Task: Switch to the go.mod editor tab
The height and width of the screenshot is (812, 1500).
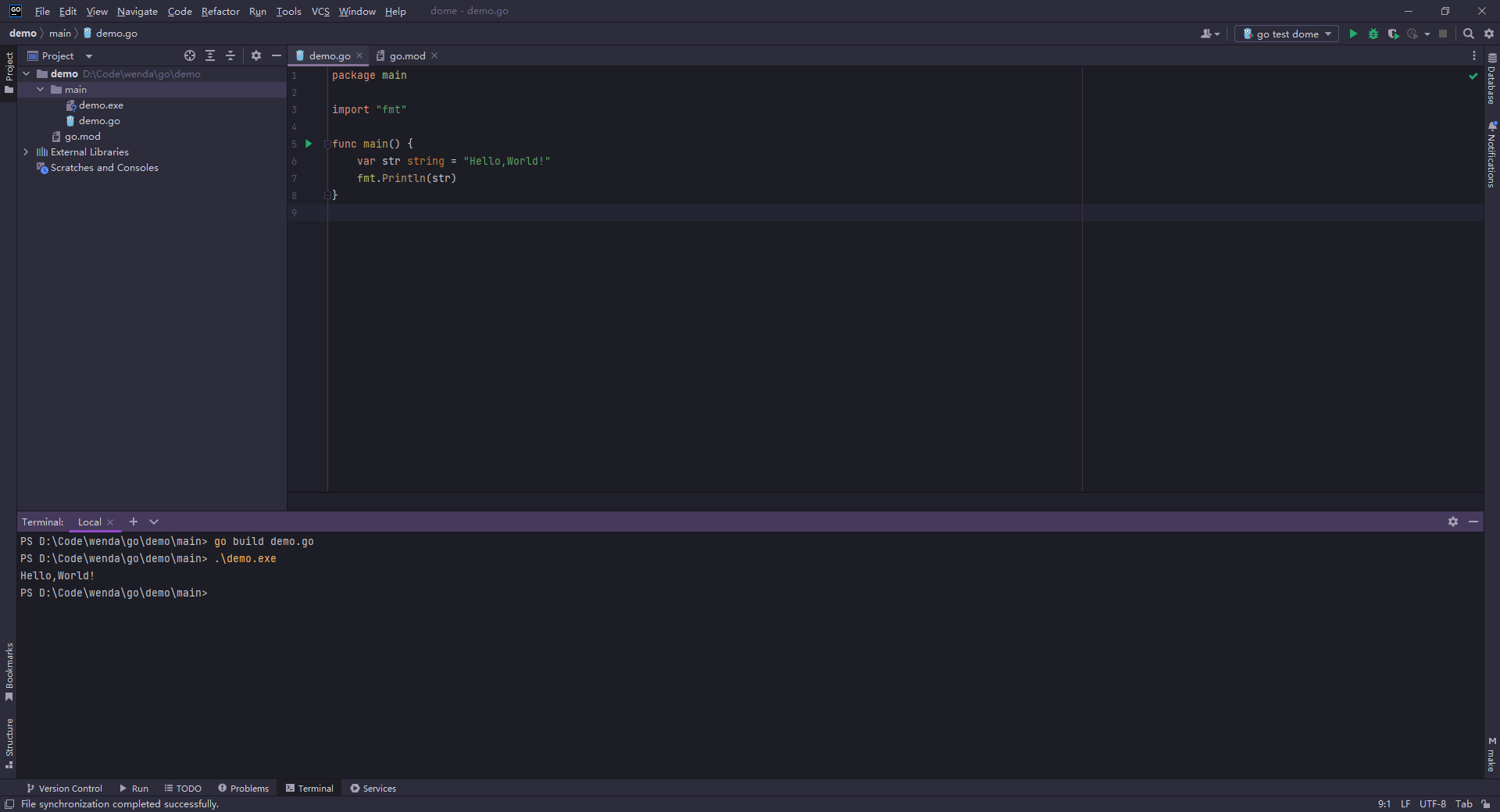Action: [407, 55]
